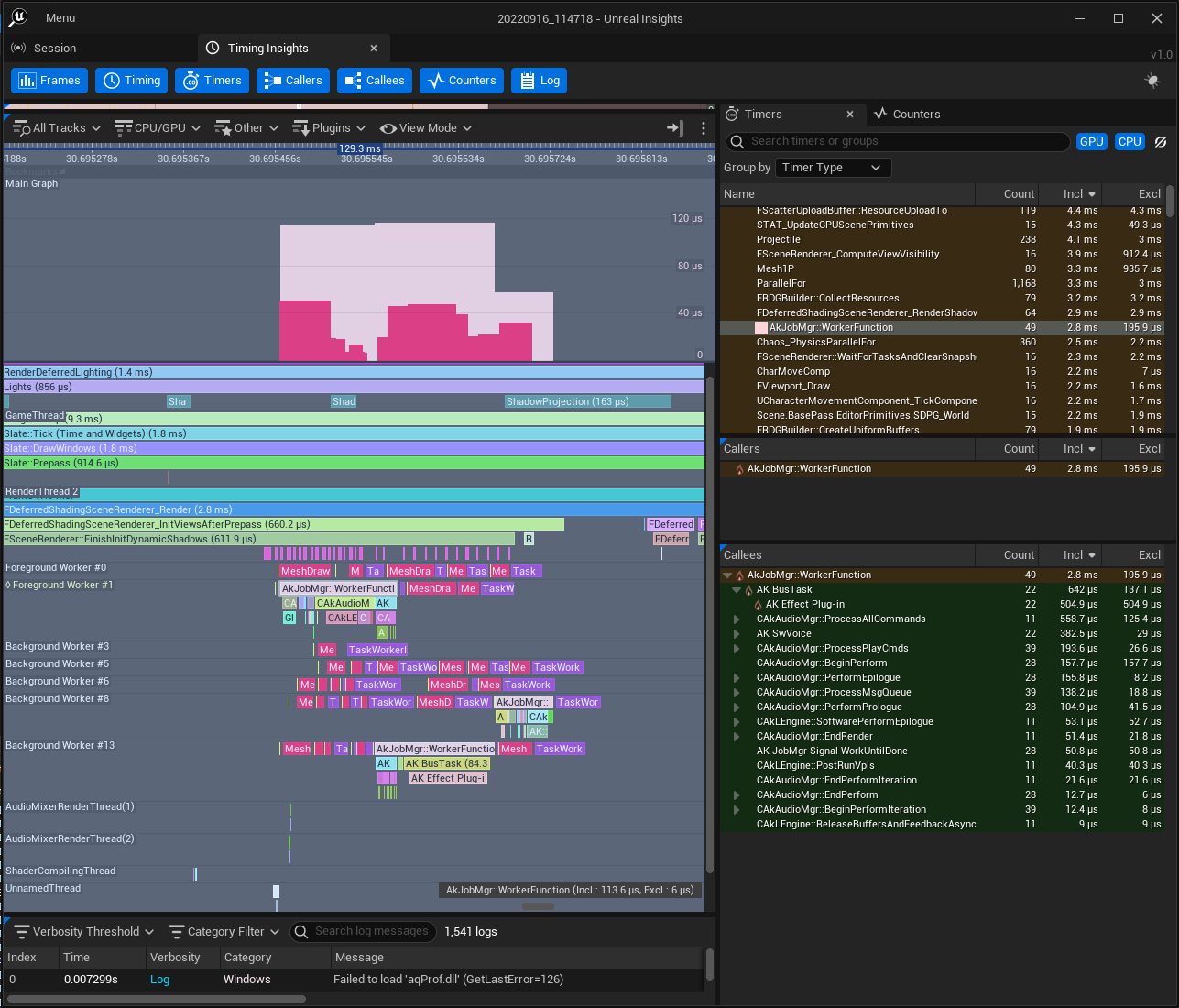Toggle the Log panel button
The height and width of the screenshot is (1008, 1179).
540,81
